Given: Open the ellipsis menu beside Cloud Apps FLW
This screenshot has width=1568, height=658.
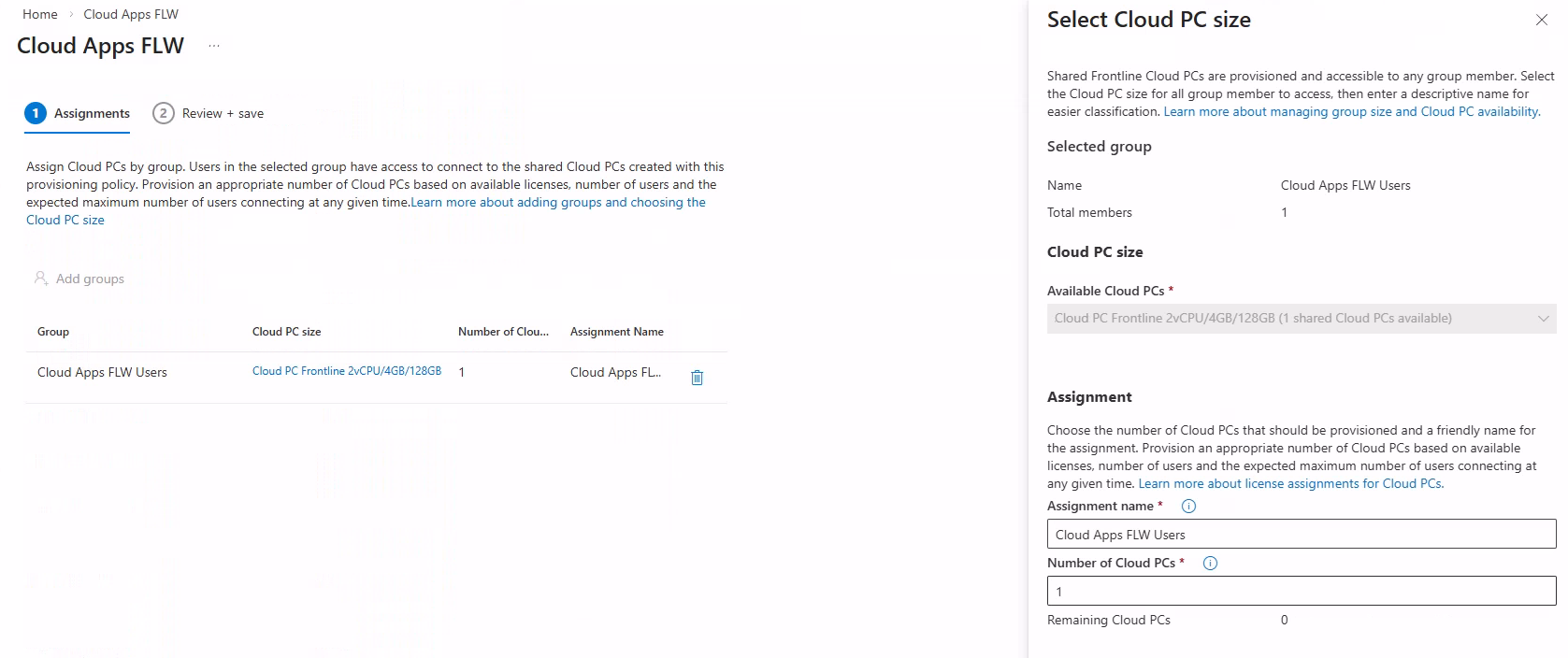Looking at the screenshot, I should point(214,46).
